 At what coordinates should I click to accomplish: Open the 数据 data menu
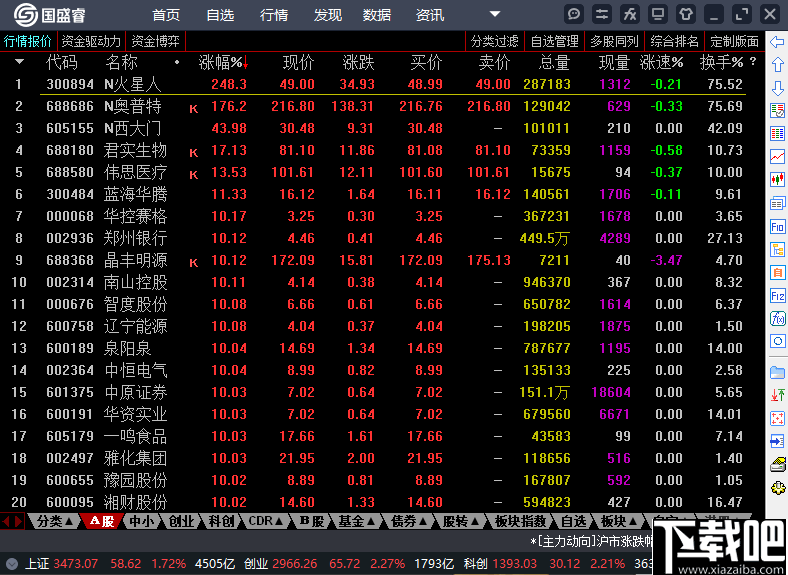(377, 15)
